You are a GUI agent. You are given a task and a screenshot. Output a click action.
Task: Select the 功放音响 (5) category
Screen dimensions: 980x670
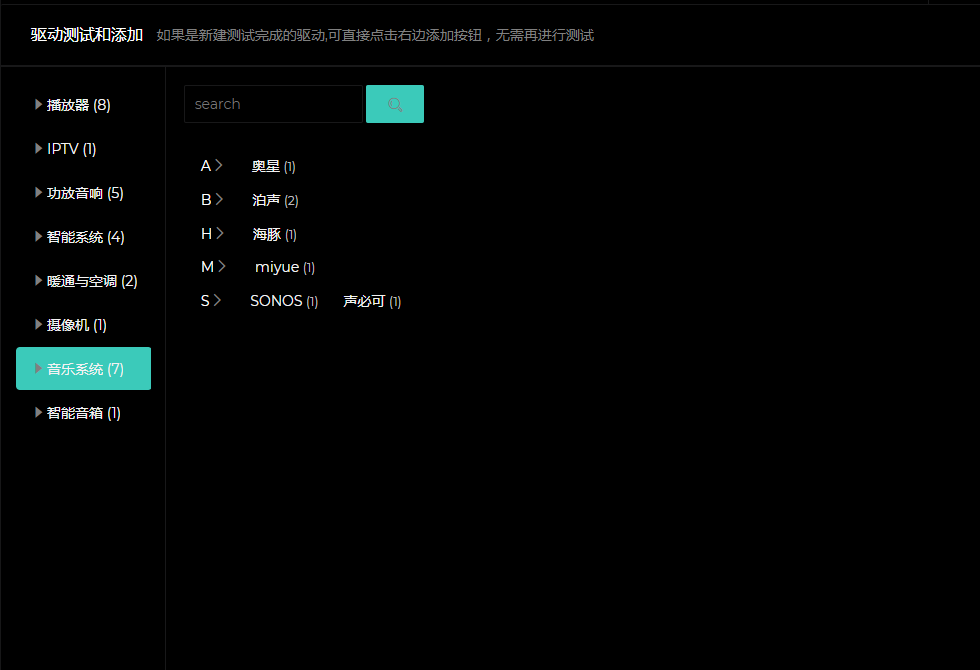coord(85,193)
